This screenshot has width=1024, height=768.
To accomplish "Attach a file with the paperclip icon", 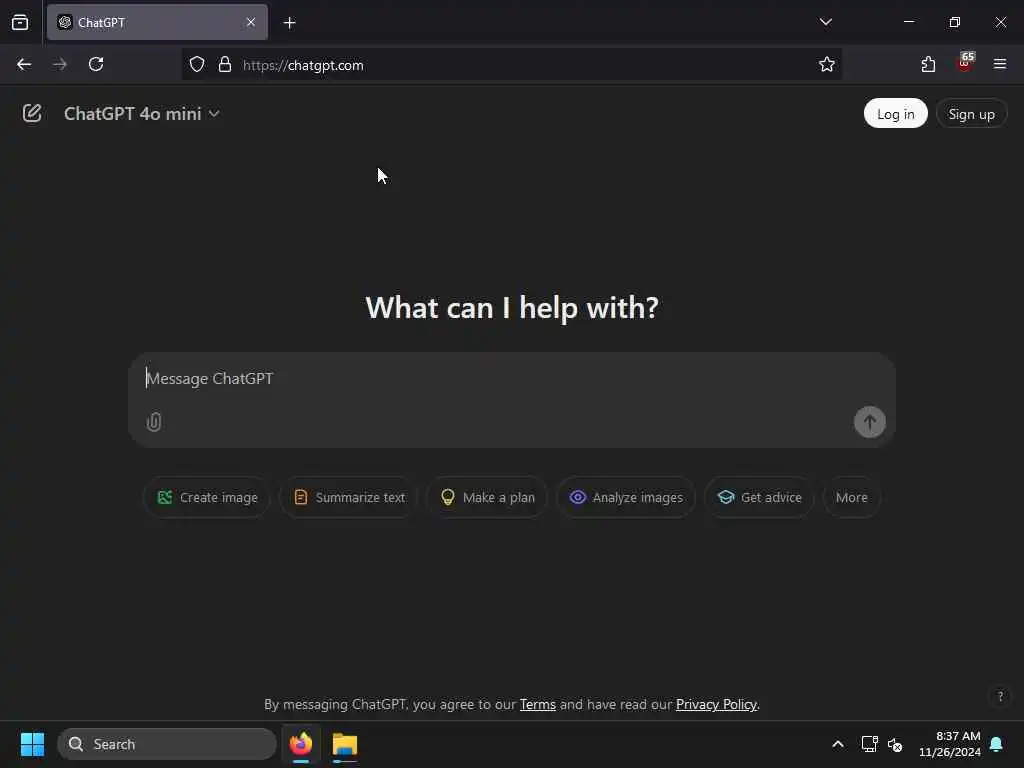I will pos(154,422).
